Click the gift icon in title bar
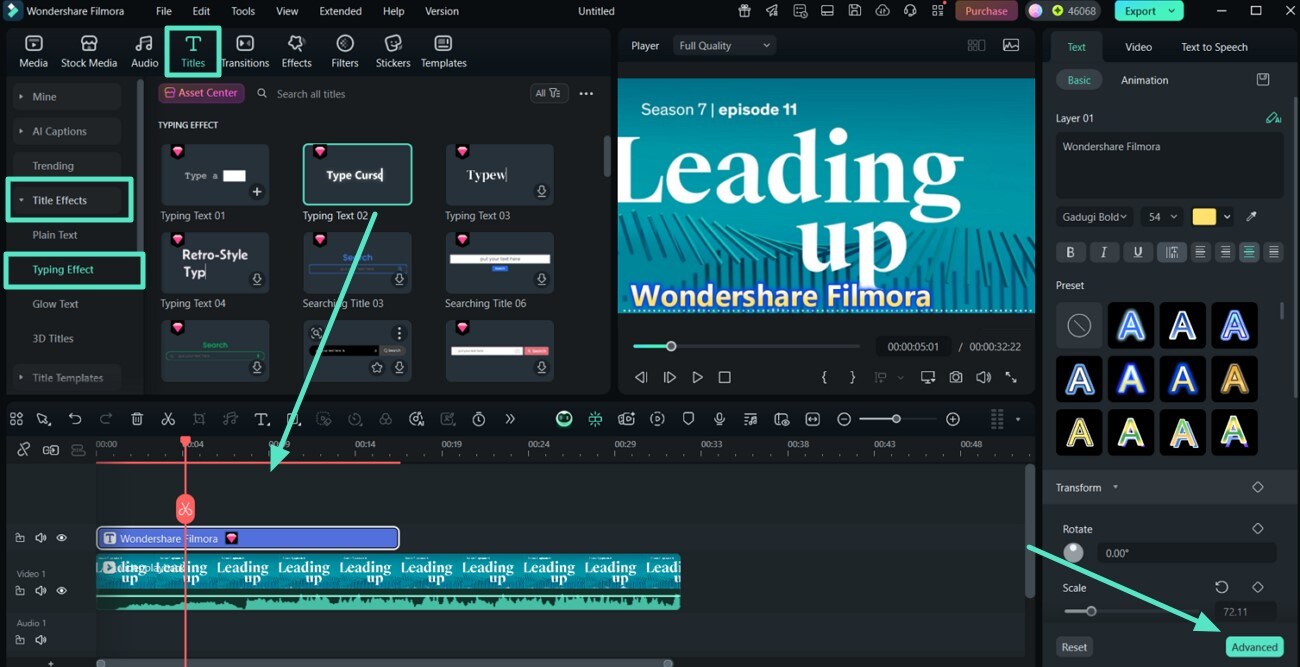 745,11
